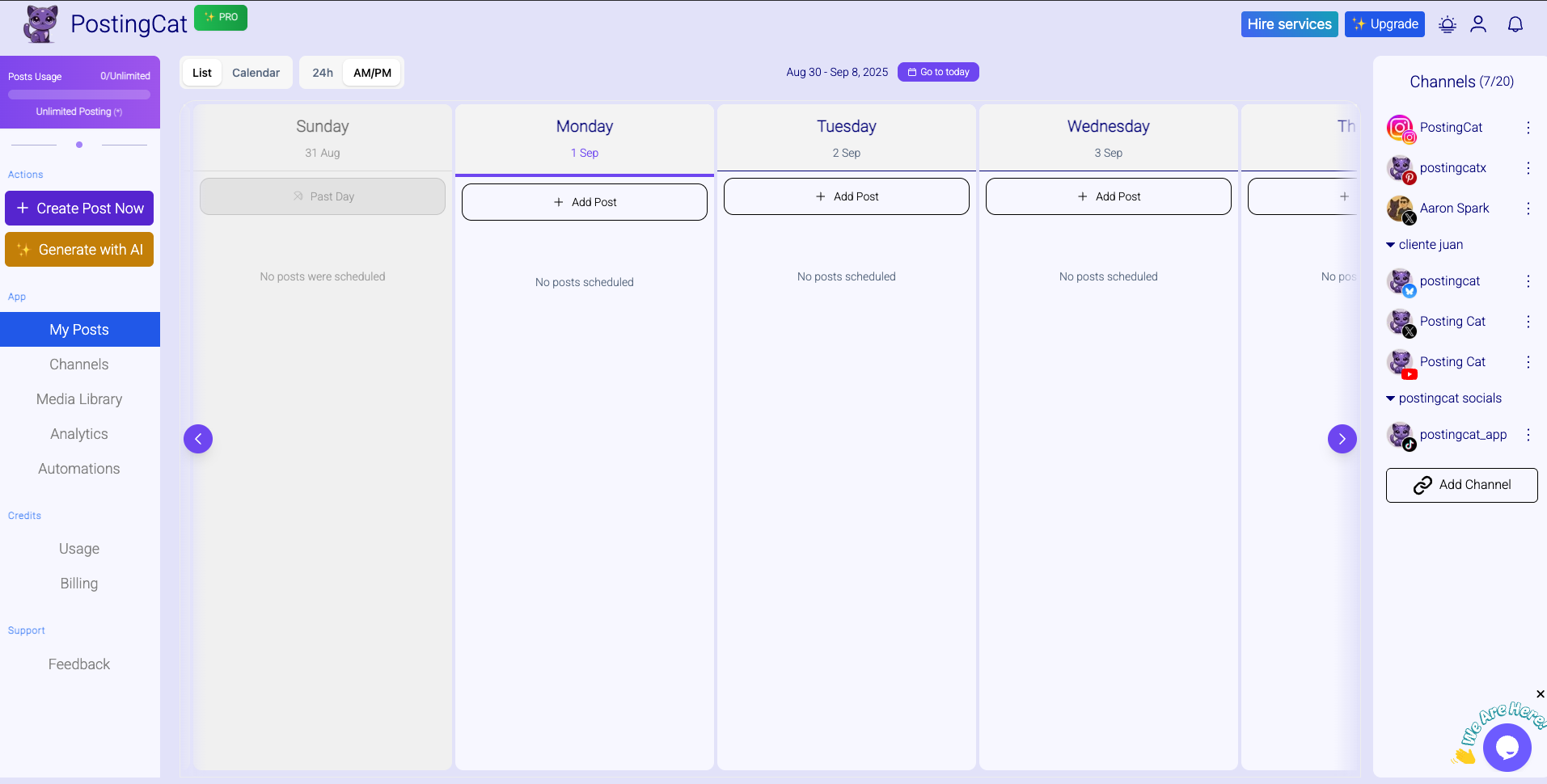Viewport: 1547px width, 784px height.
Task: Switch to Calendar view
Action: pos(256,73)
